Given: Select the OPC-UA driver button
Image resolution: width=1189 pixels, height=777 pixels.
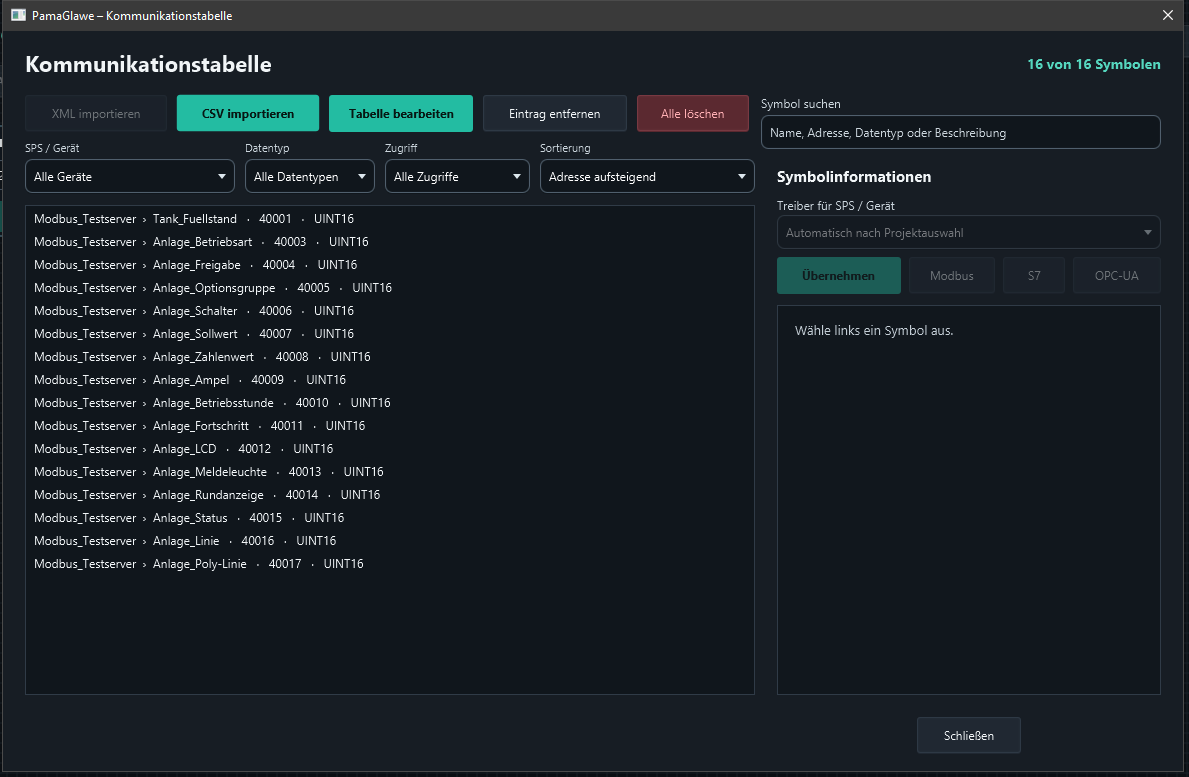Looking at the screenshot, I should pyautogui.click(x=1116, y=276).
